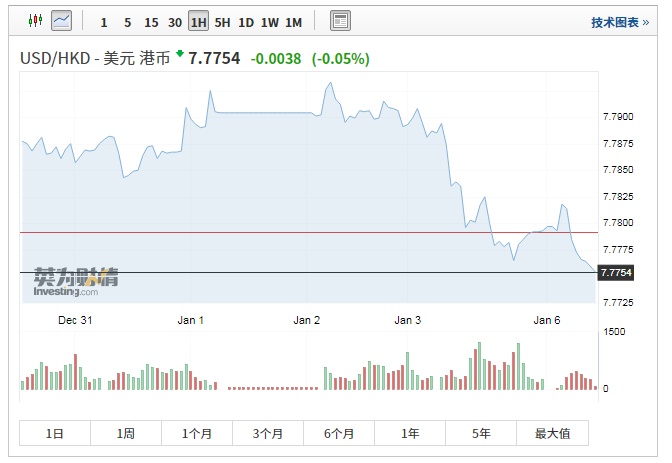Choose the 1D interval

click(246, 22)
